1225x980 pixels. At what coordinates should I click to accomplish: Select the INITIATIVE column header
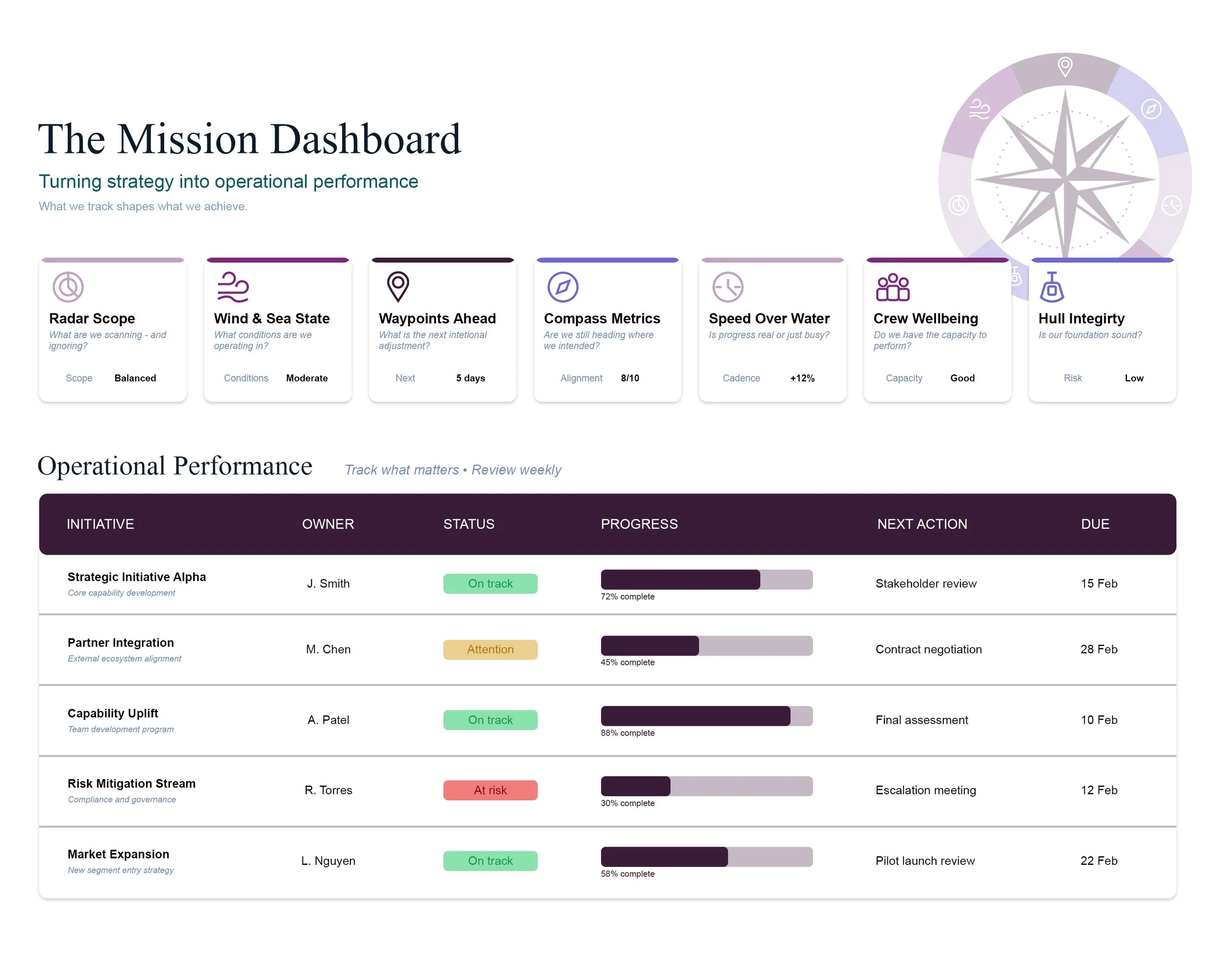[x=100, y=524]
